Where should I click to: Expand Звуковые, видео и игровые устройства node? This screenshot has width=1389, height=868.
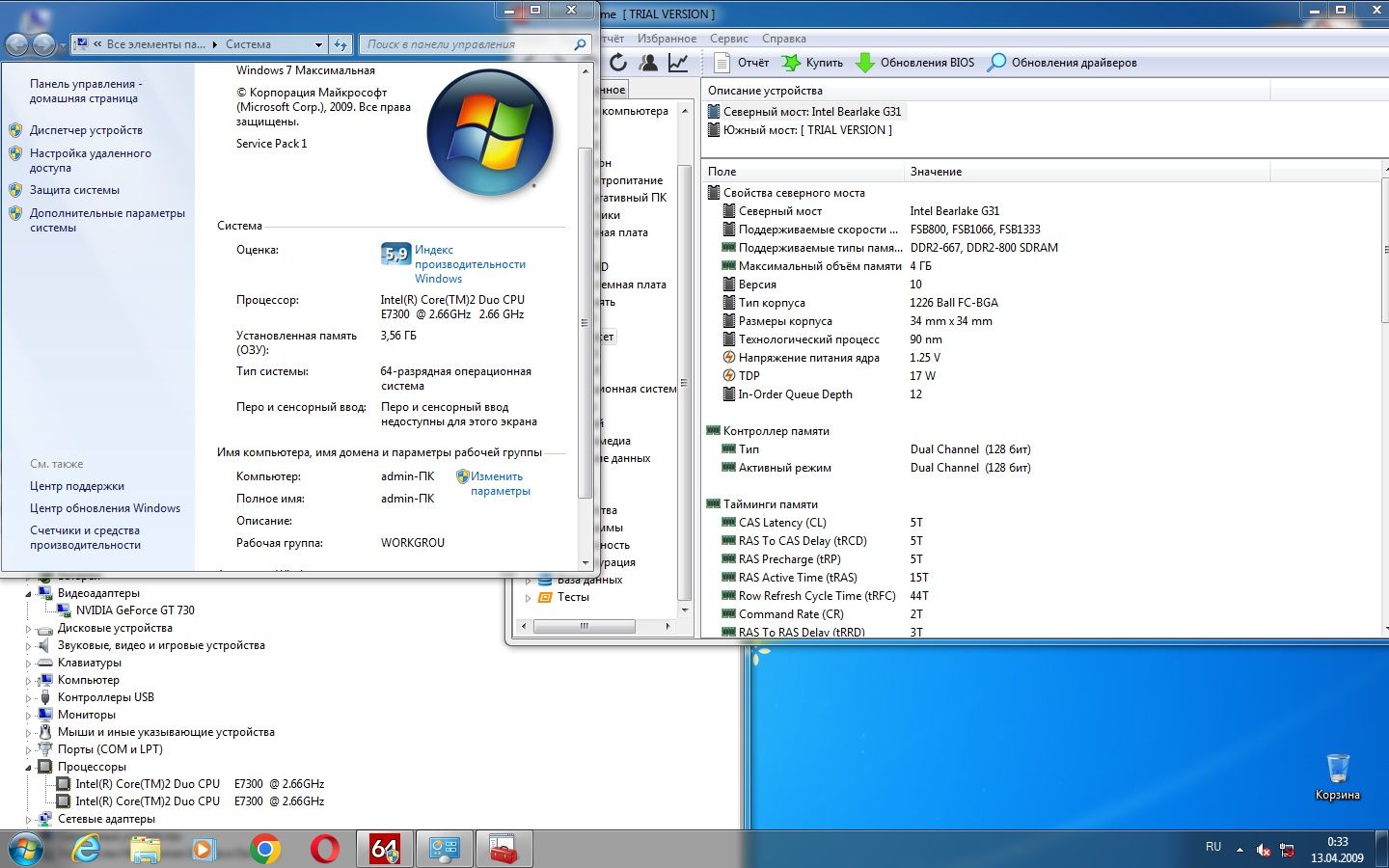pos(29,645)
